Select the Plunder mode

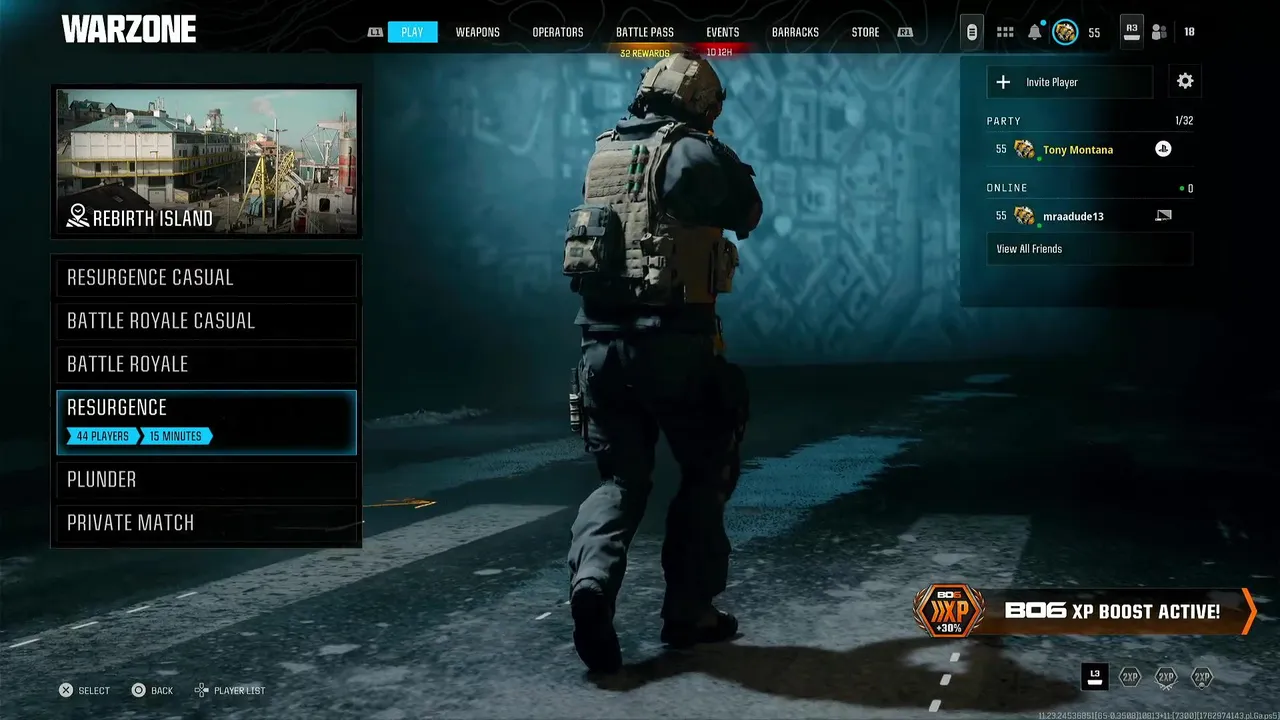coord(207,480)
